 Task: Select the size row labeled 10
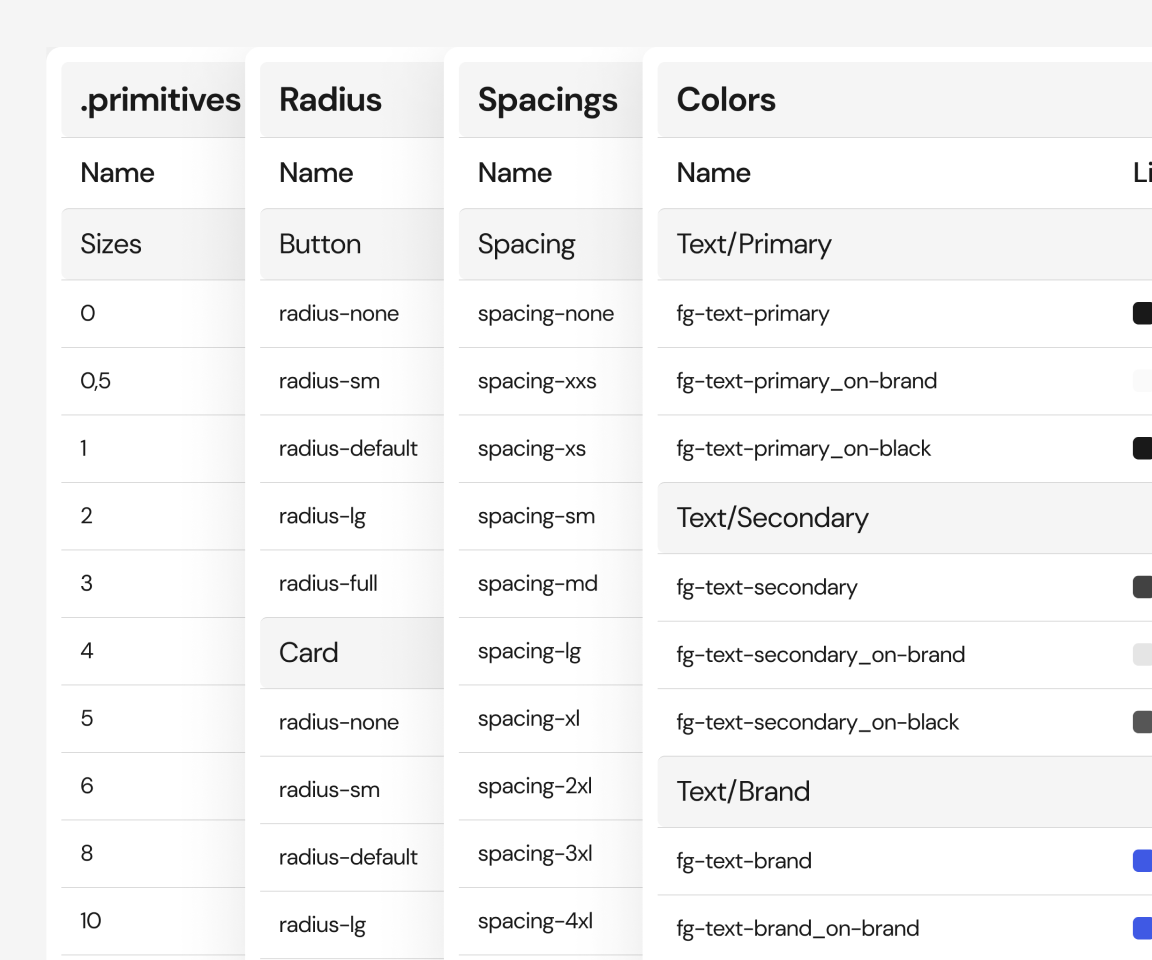pos(153,922)
